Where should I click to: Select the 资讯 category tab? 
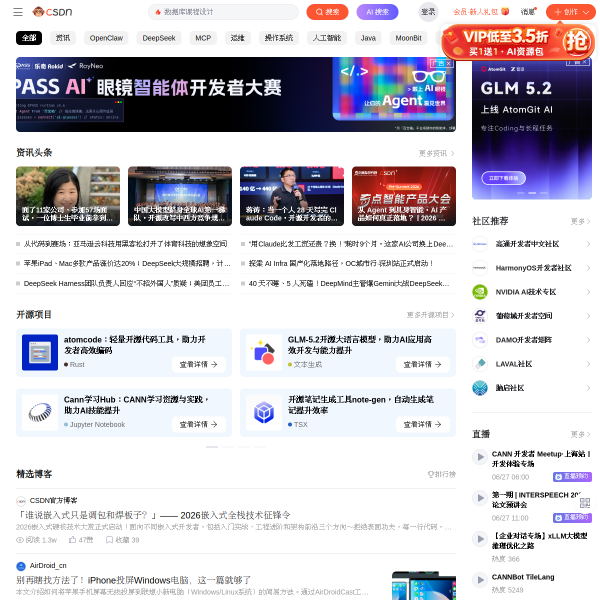[63, 38]
